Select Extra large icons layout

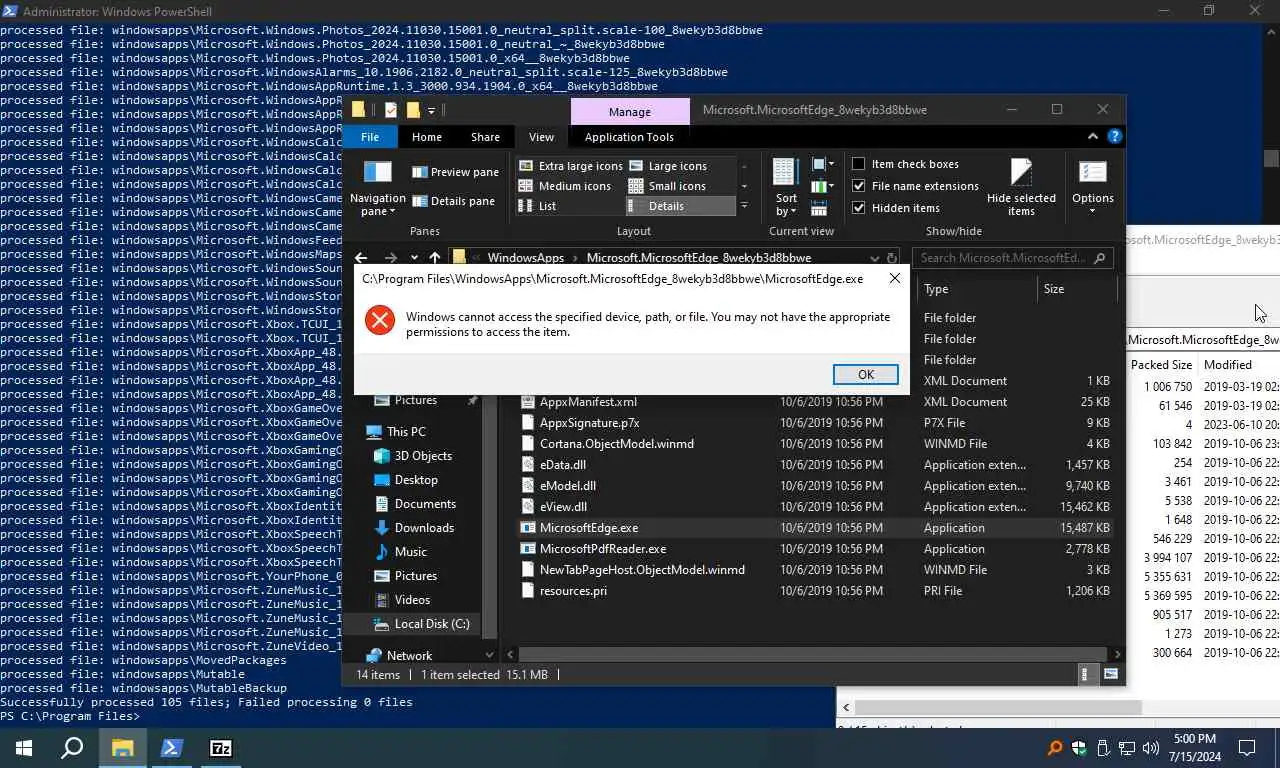click(571, 166)
